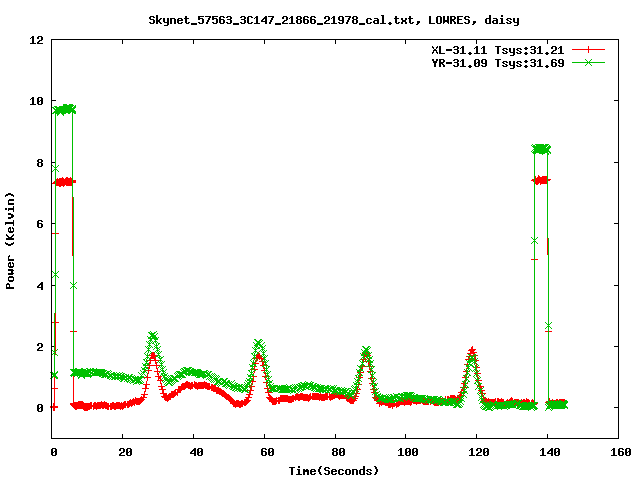Select the XL-31.11 Tsys:31.21 legend label
This screenshot has height=480, width=640.
pyautogui.click(x=498, y=50)
